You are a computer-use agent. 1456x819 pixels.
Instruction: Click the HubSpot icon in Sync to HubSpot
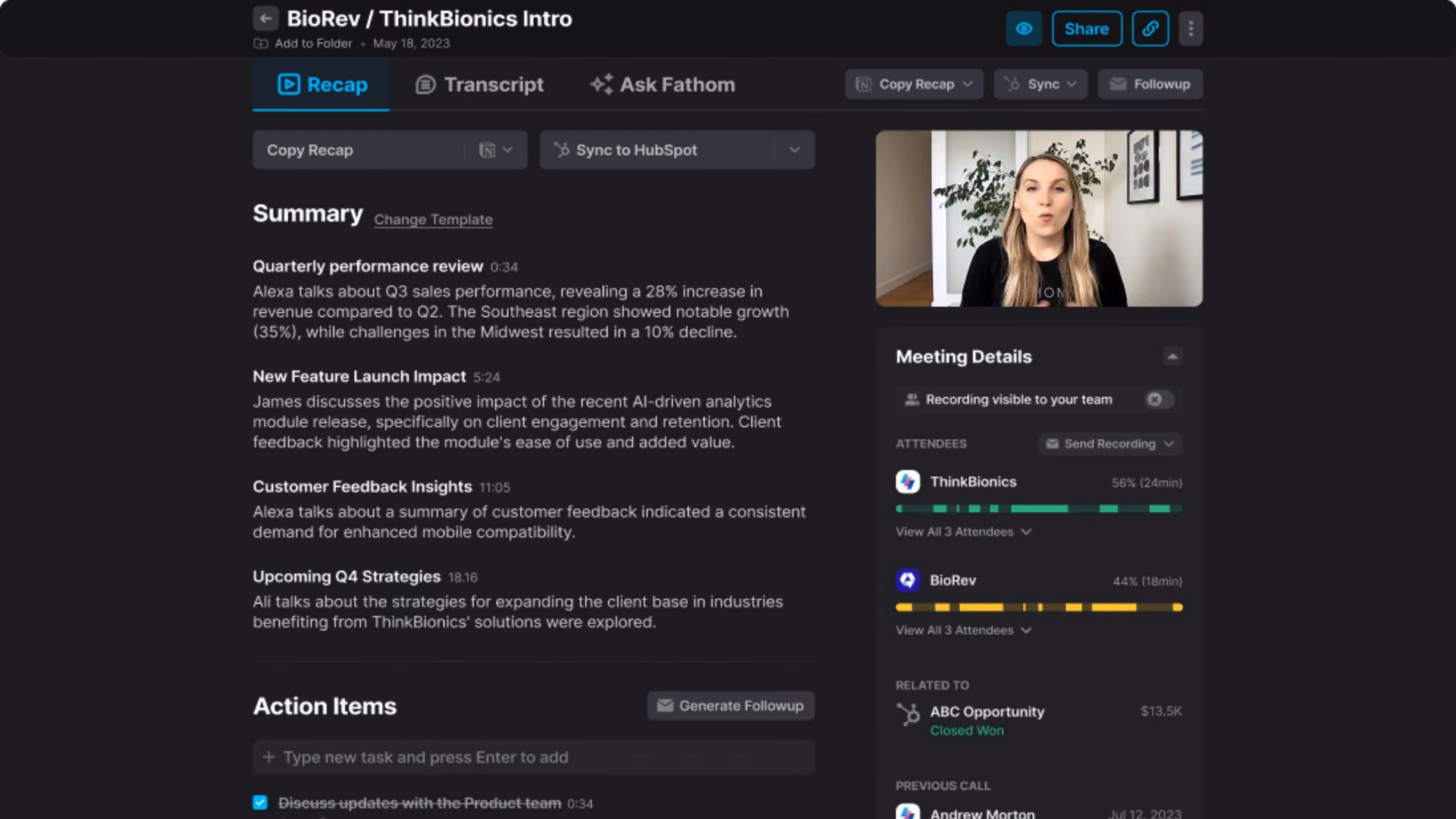click(x=562, y=150)
